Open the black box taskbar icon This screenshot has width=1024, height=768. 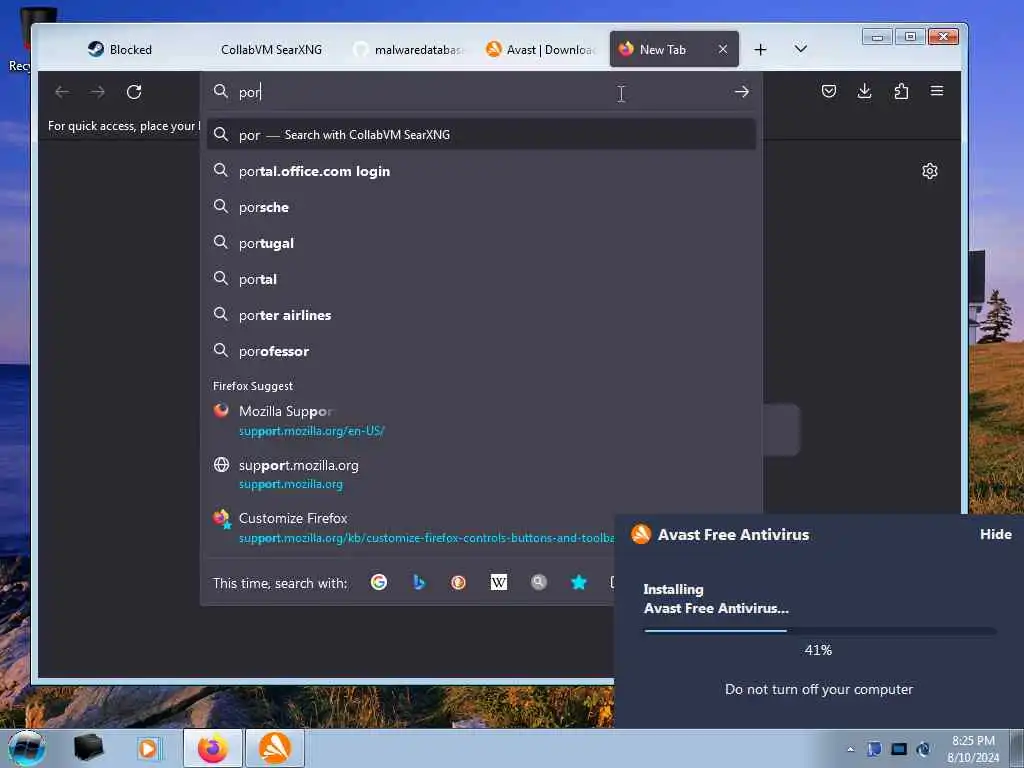[88, 748]
